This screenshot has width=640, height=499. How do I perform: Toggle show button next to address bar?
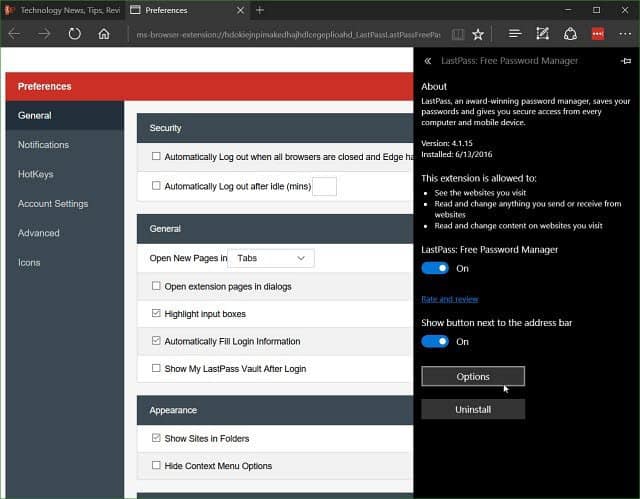(435, 342)
